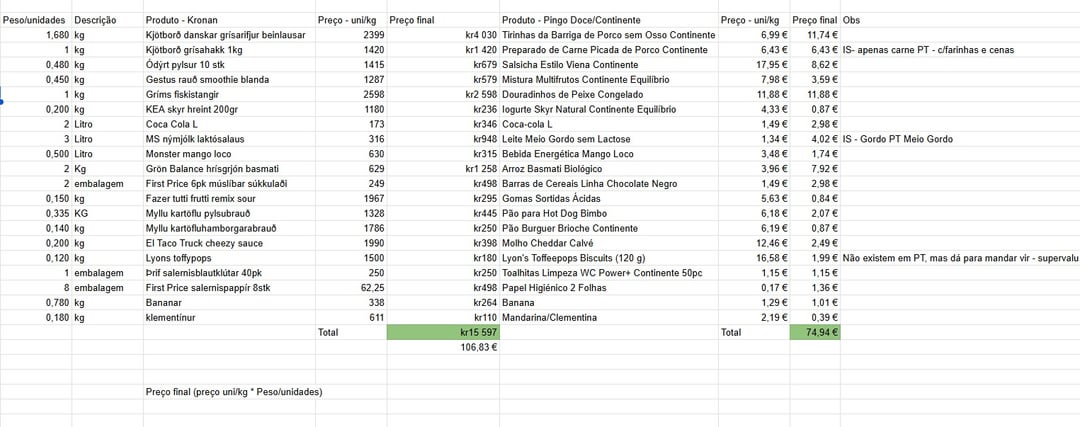Viewport: 1080px width, 427px height.
Task: Select the "Mandarina/Clementina" cell
Action: point(549,317)
